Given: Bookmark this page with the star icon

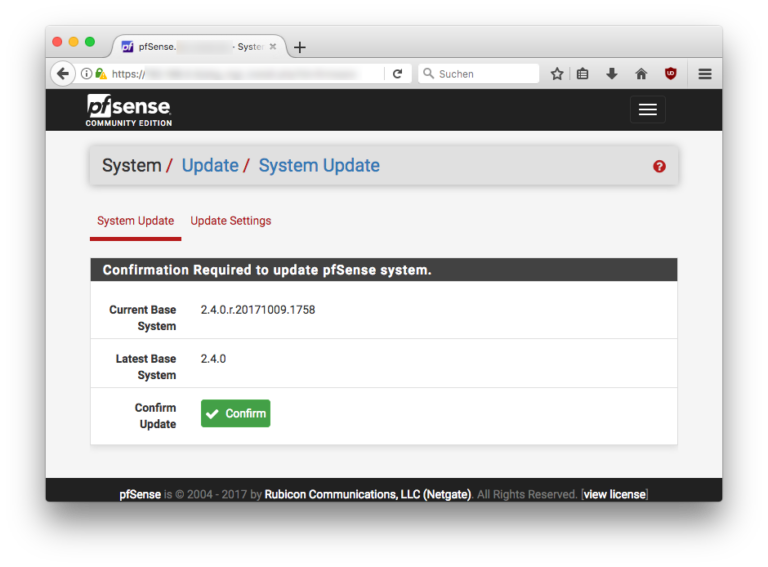Looking at the screenshot, I should click(x=557, y=74).
